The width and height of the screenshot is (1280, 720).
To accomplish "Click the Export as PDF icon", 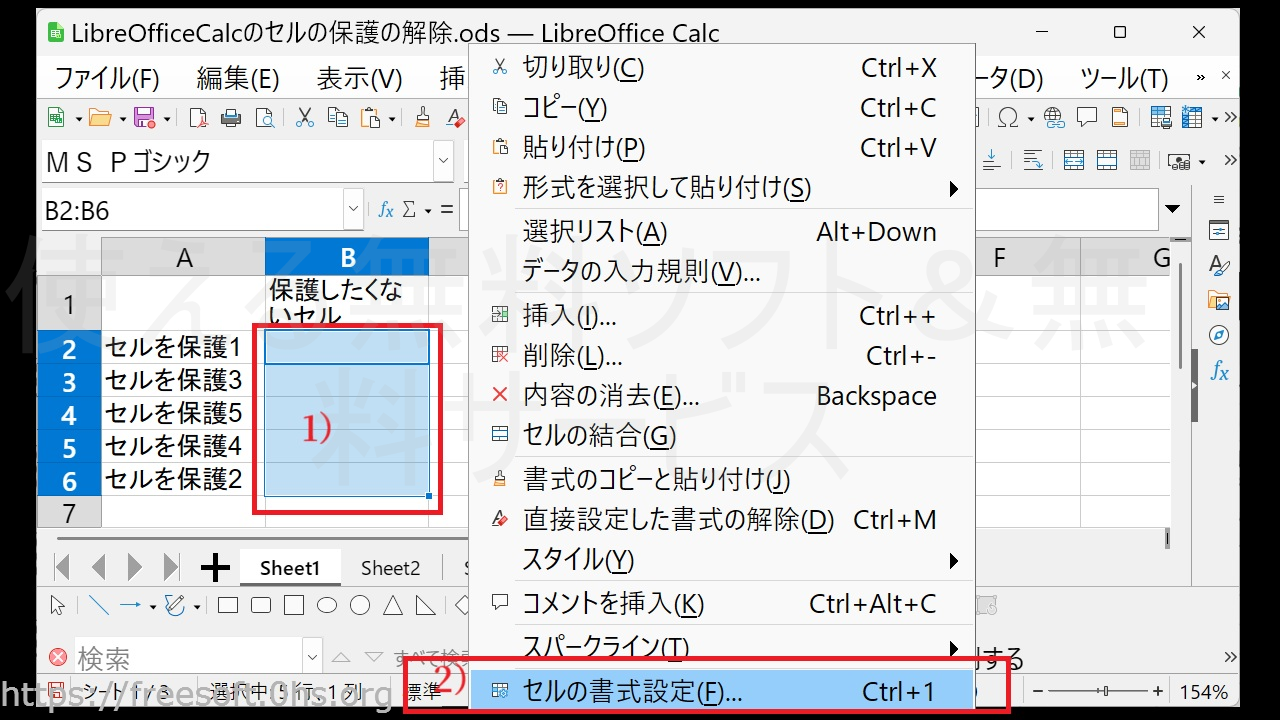I will [198, 118].
